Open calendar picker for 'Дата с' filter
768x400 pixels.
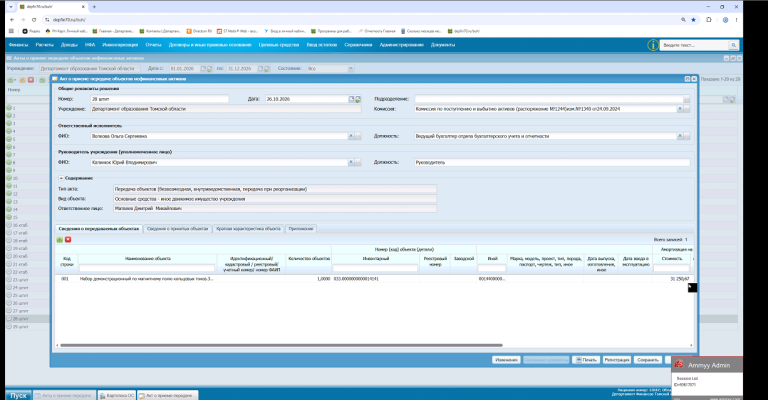[x=203, y=69]
